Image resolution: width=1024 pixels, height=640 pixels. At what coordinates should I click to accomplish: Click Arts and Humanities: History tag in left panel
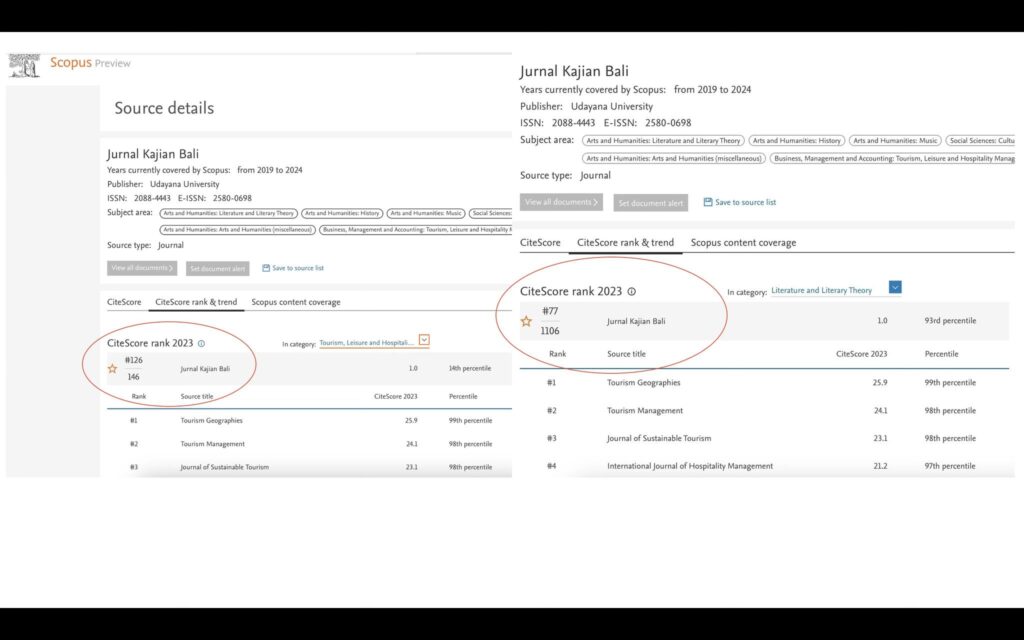342,214
